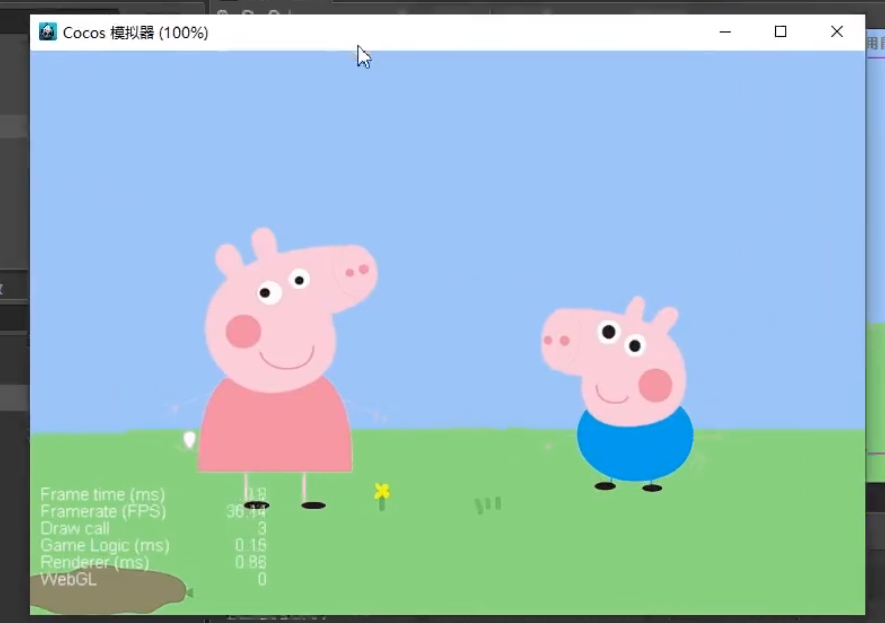Click the yellow flower on the grass
Image resolution: width=885 pixels, height=623 pixels.
click(382, 497)
